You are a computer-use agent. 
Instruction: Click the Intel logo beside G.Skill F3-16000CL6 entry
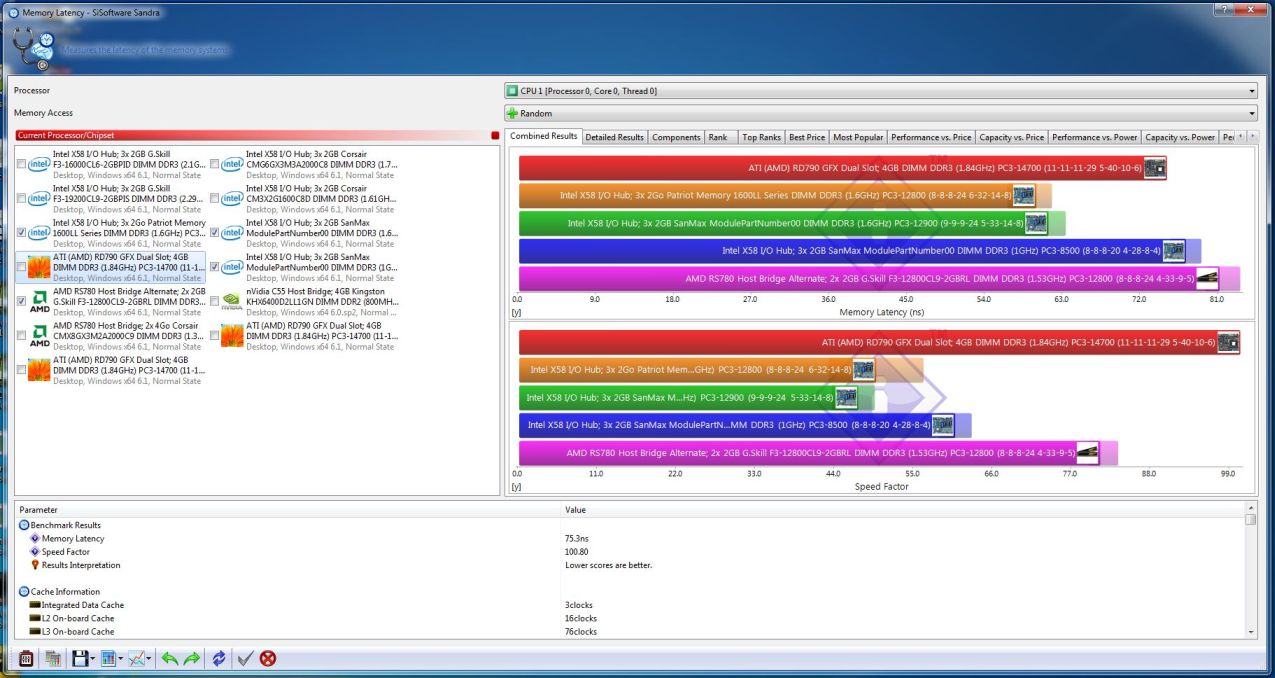(x=39, y=164)
